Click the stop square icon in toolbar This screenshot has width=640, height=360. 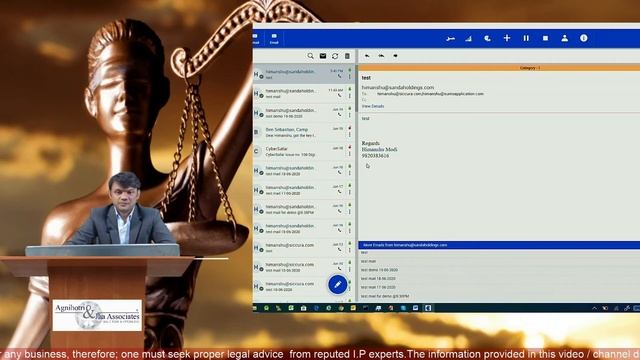(545, 38)
